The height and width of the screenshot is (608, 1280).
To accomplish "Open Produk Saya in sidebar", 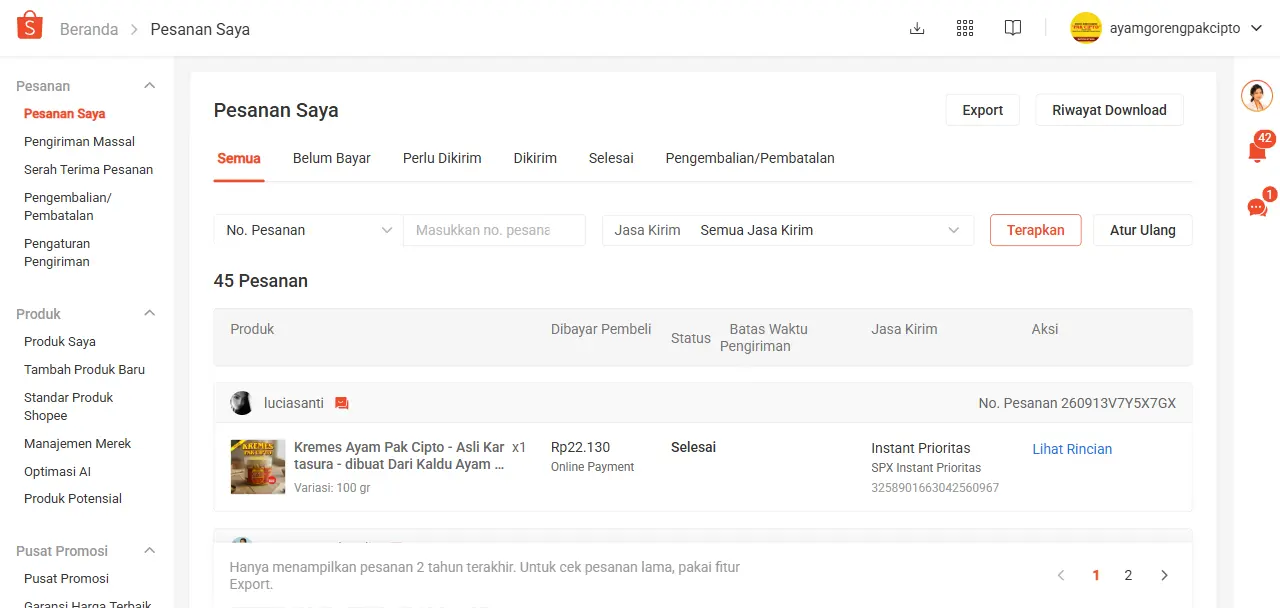I will tap(60, 342).
